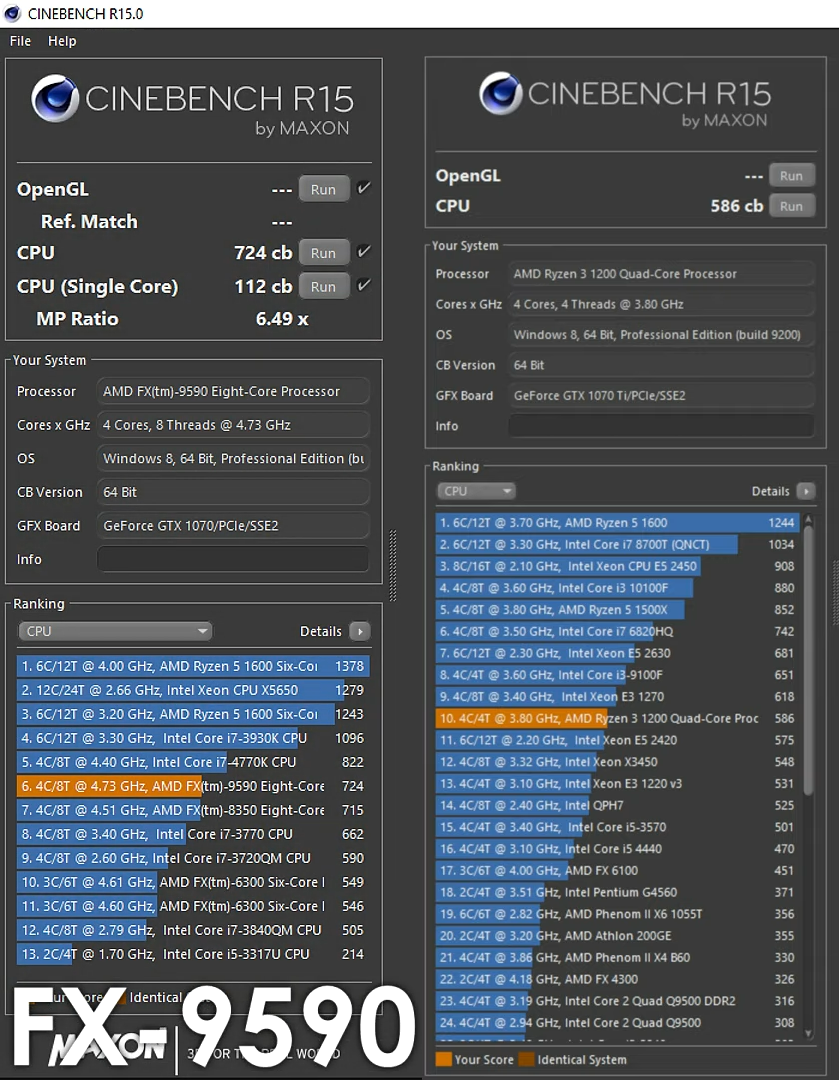Click the Cinebench R15 logo in left panel

coord(192,105)
